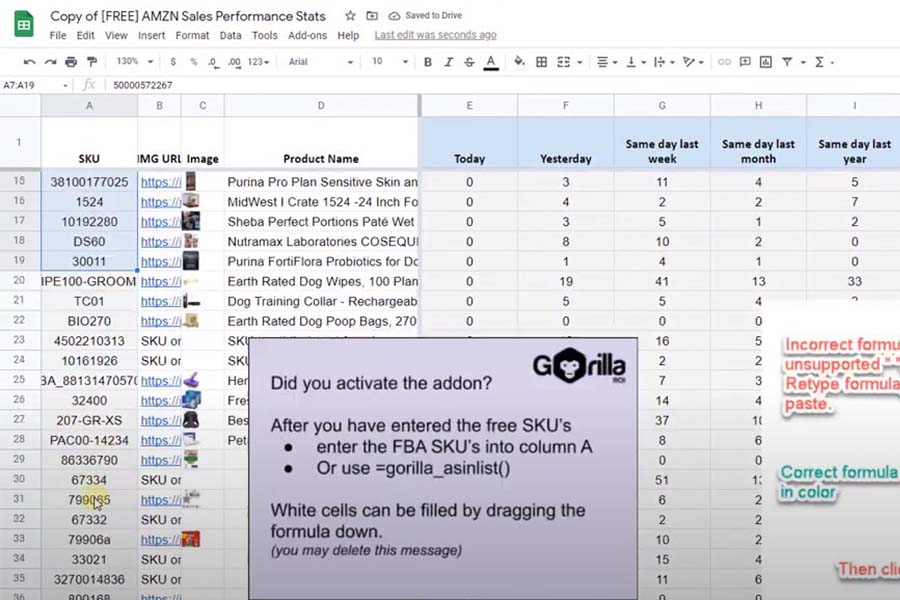This screenshot has height=600, width=900.
Task: Open the File menu
Action: tap(58, 36)
